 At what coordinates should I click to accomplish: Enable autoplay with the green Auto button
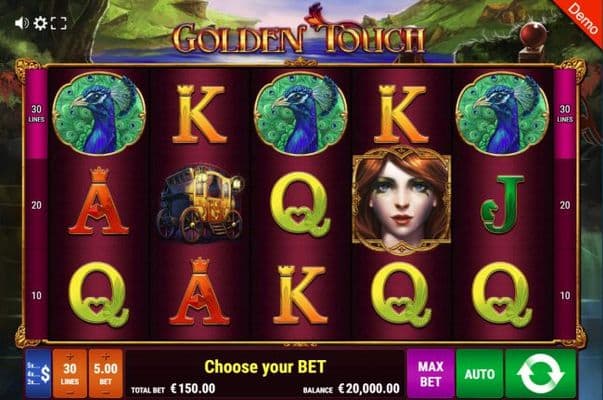(480, 373)
